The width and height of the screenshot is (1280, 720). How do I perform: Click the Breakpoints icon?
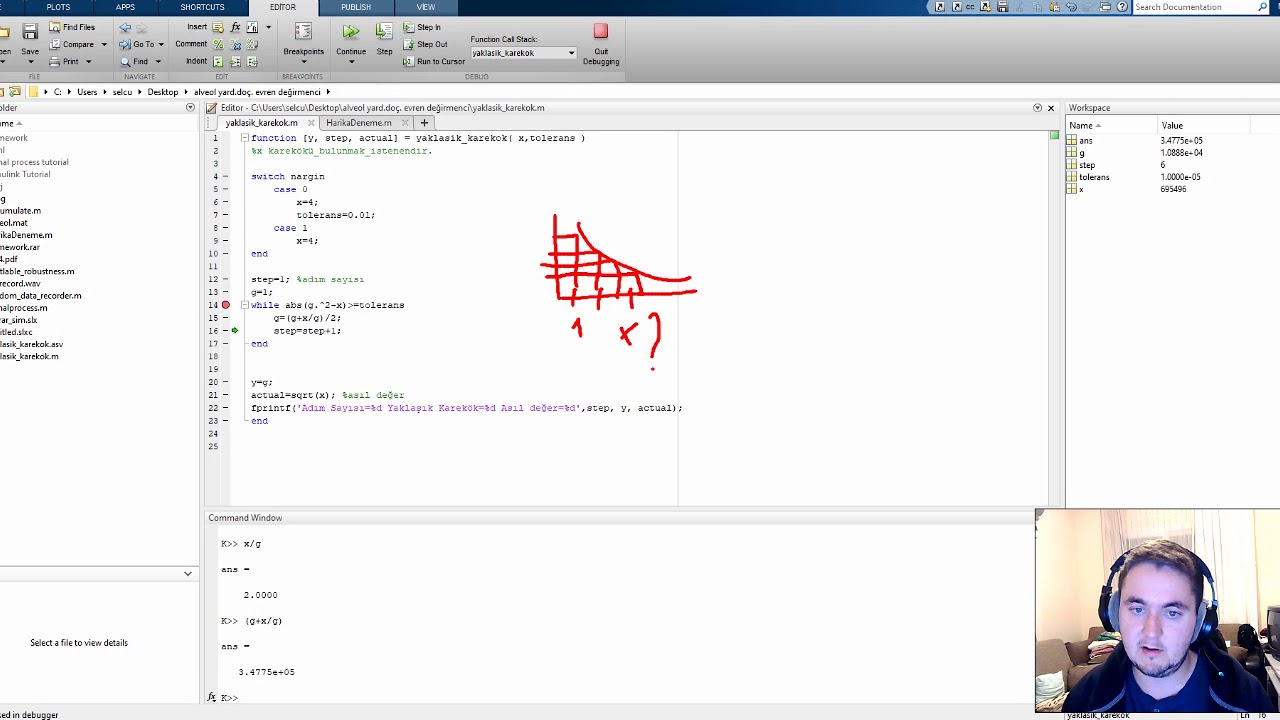(303, 32)
